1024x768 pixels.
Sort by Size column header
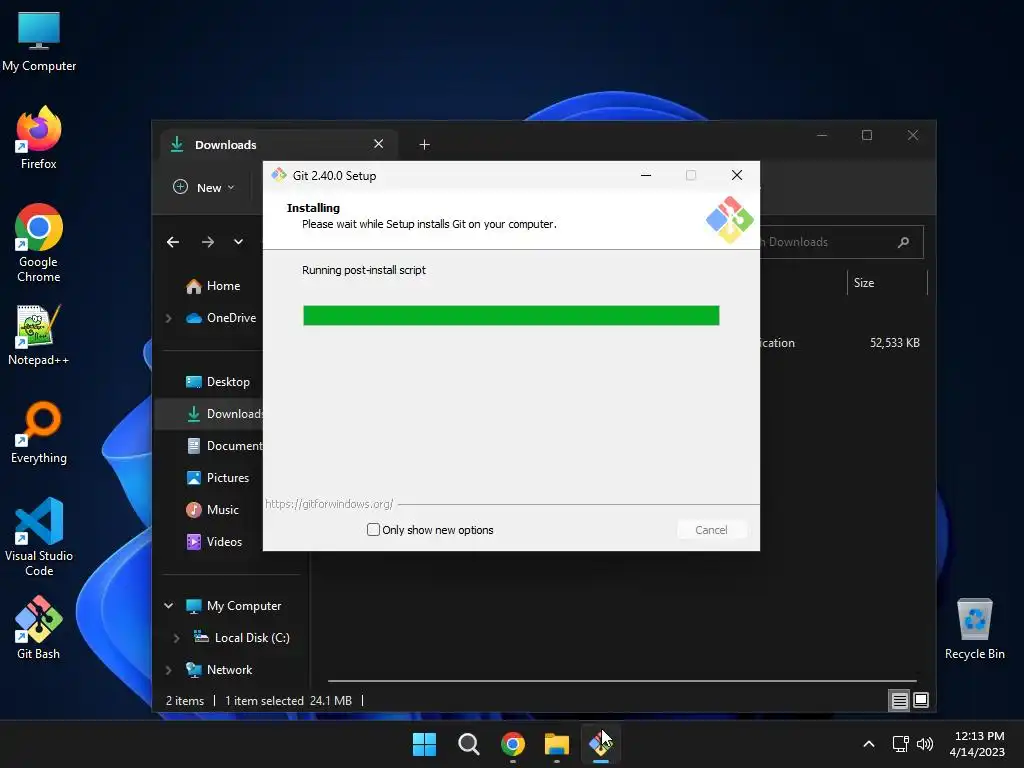887,283
